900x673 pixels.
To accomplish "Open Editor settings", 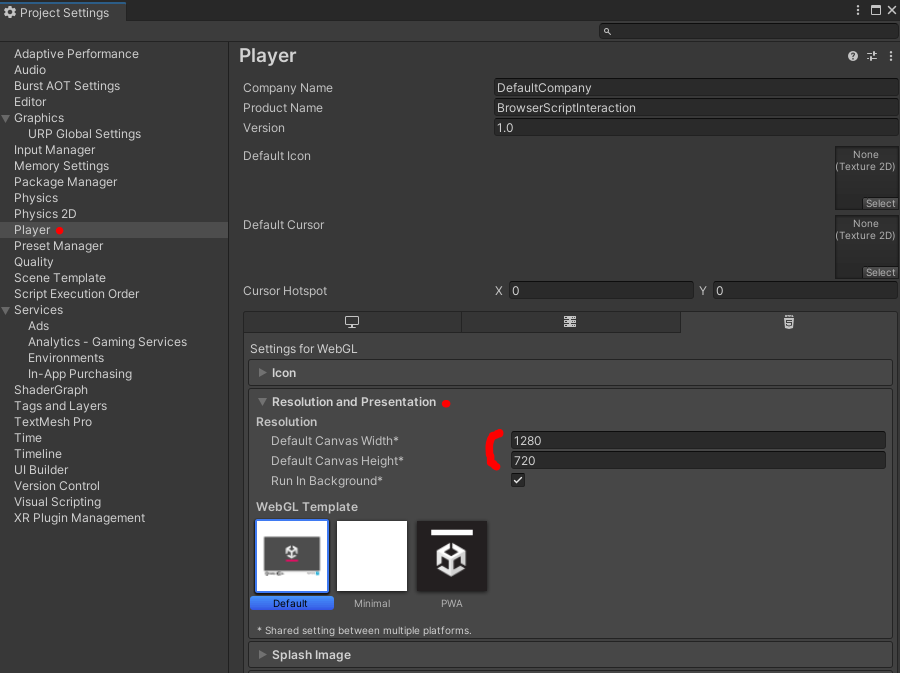I will click(x=30, y=102).
